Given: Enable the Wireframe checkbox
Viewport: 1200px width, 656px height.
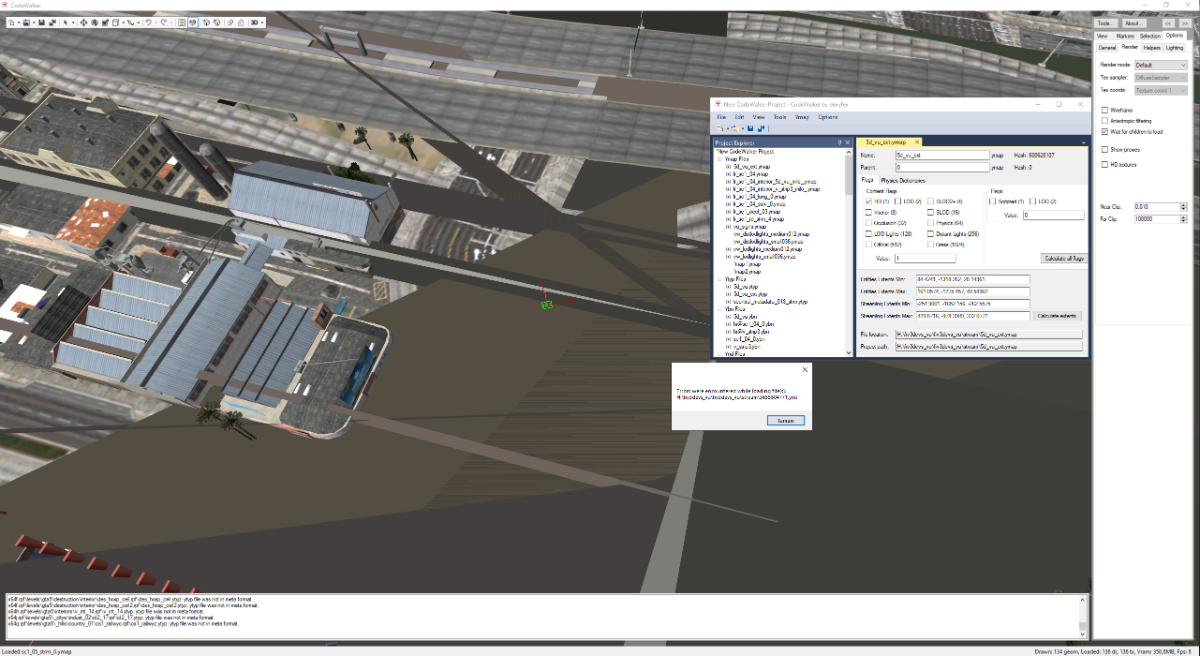Looking at the screenshot, I should point(1104,110).
